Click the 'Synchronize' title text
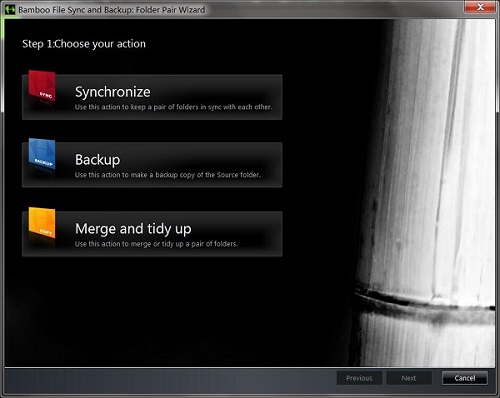500x398 pixels. coord(113,92)
